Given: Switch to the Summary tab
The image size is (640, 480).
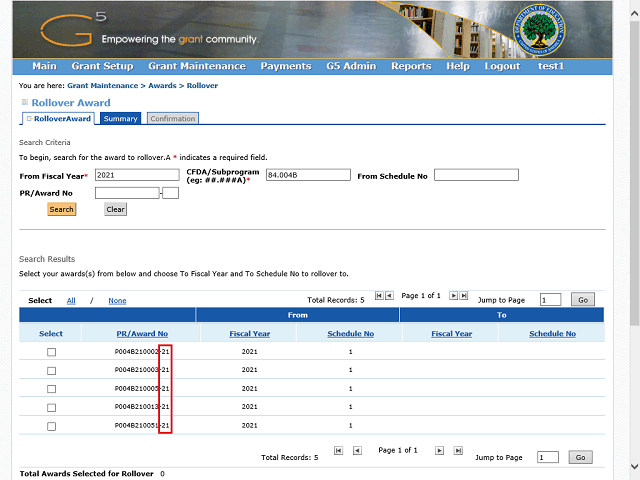Looking at the screenshot, I should 120,119.
